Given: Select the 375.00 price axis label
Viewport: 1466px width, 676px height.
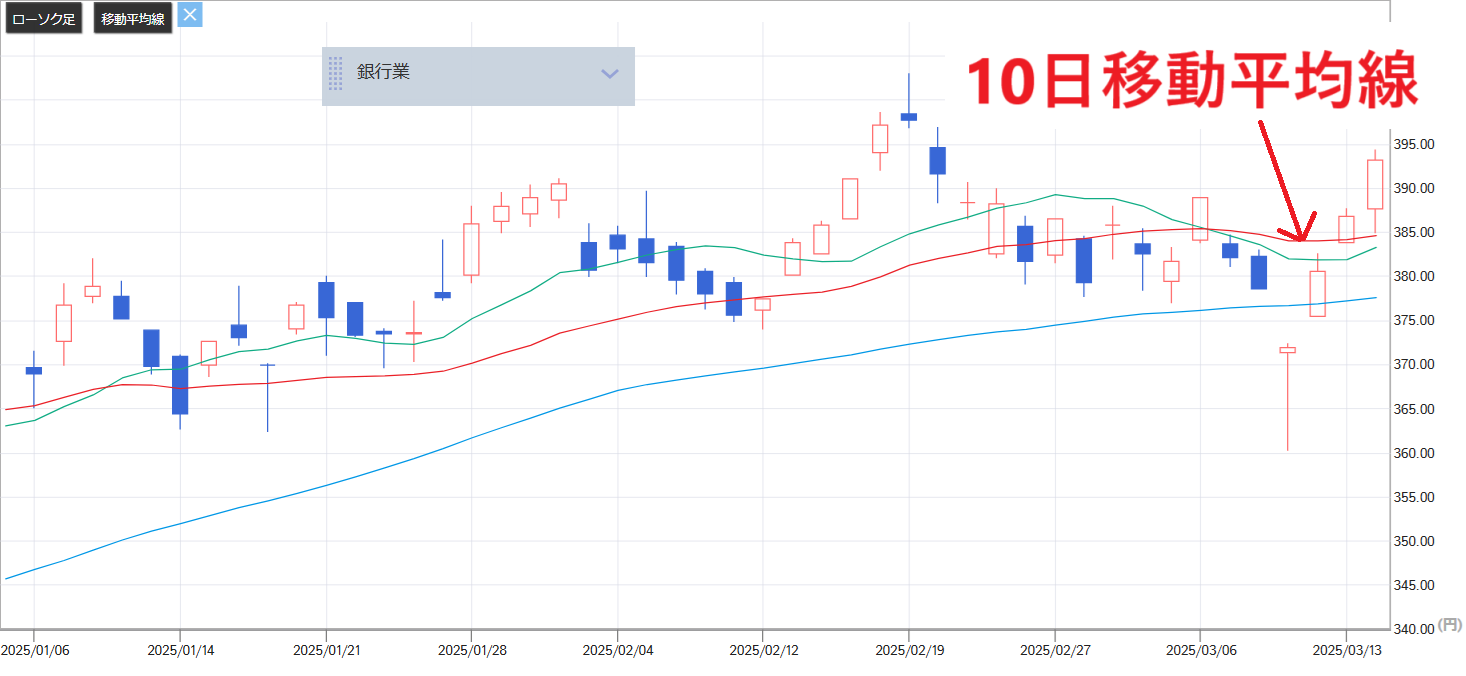Looking at the screenshot, I should tap(1414, 321).
